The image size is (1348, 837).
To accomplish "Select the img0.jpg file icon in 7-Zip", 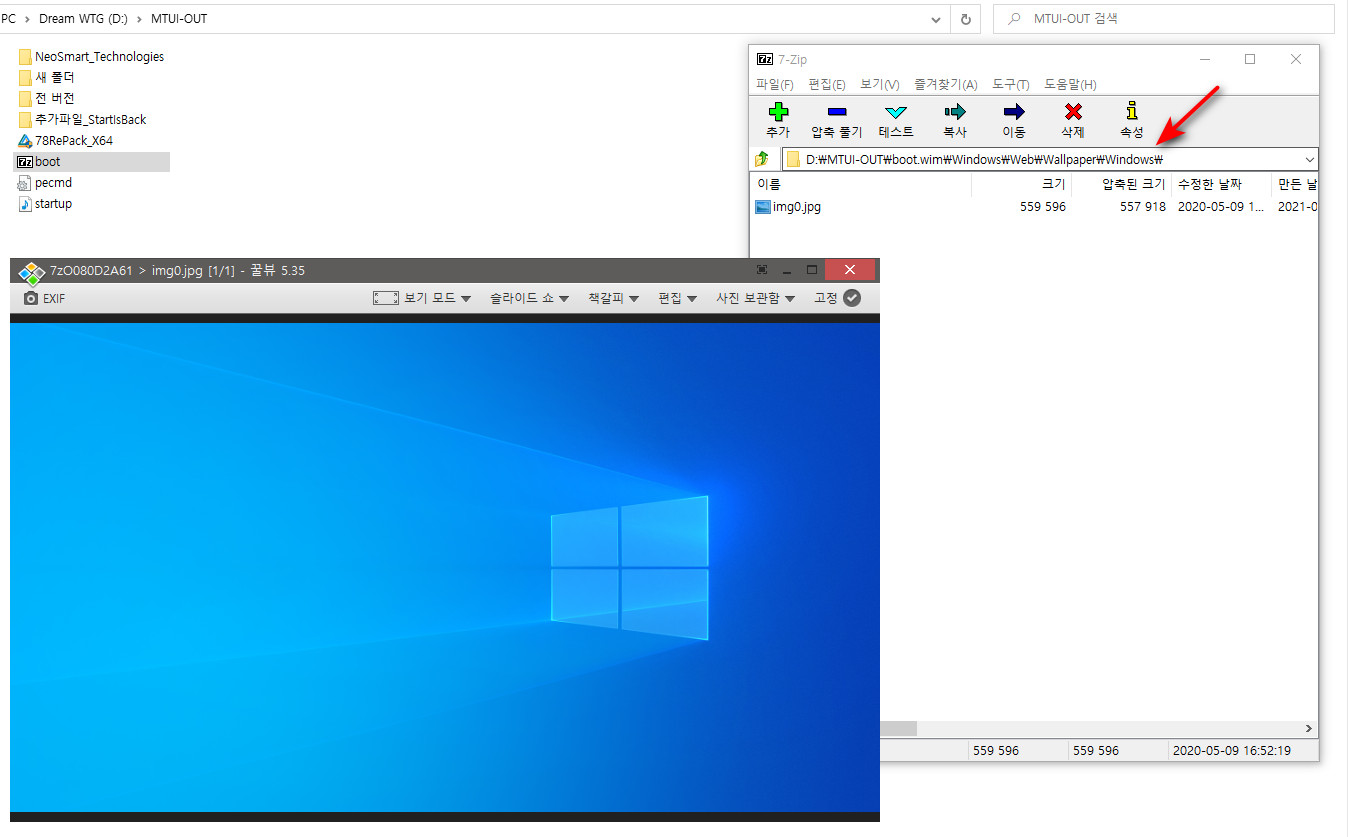I will point(763,207).
